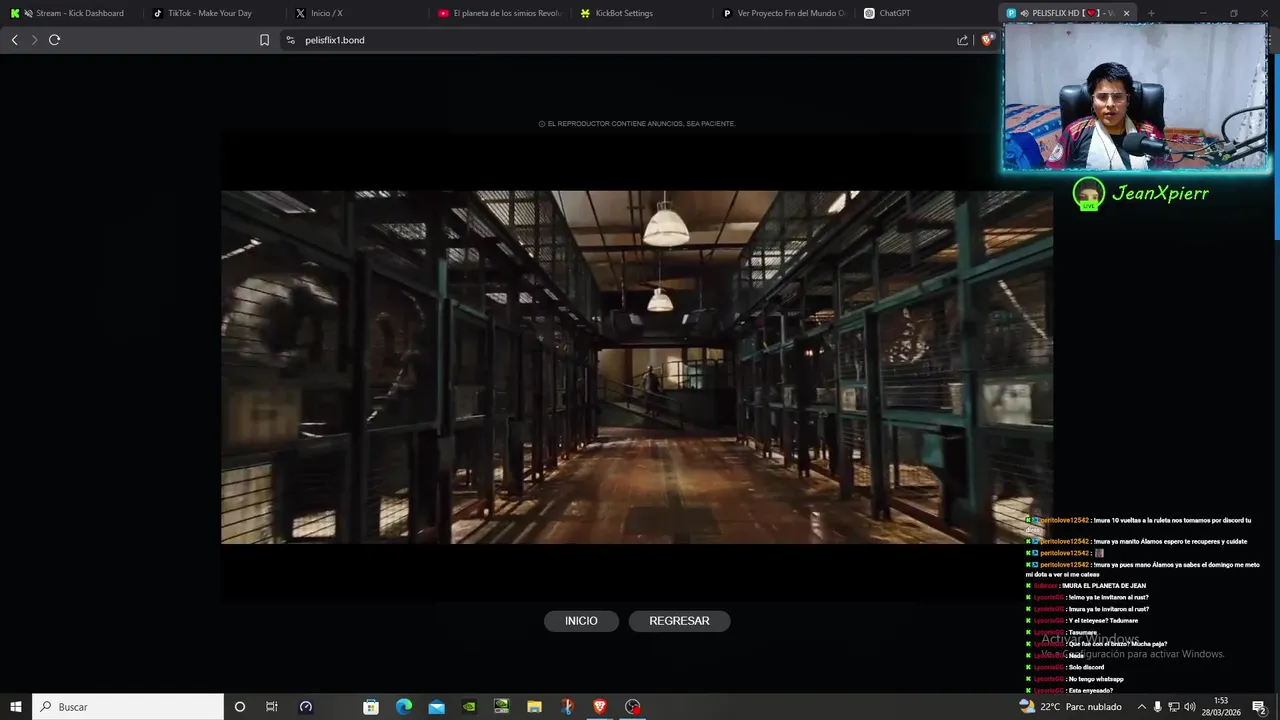This screenshot has height=720, width=1280.
Task: Open site settings icon beside pelisflix1.bond
Action: click(x=290, y=40)
